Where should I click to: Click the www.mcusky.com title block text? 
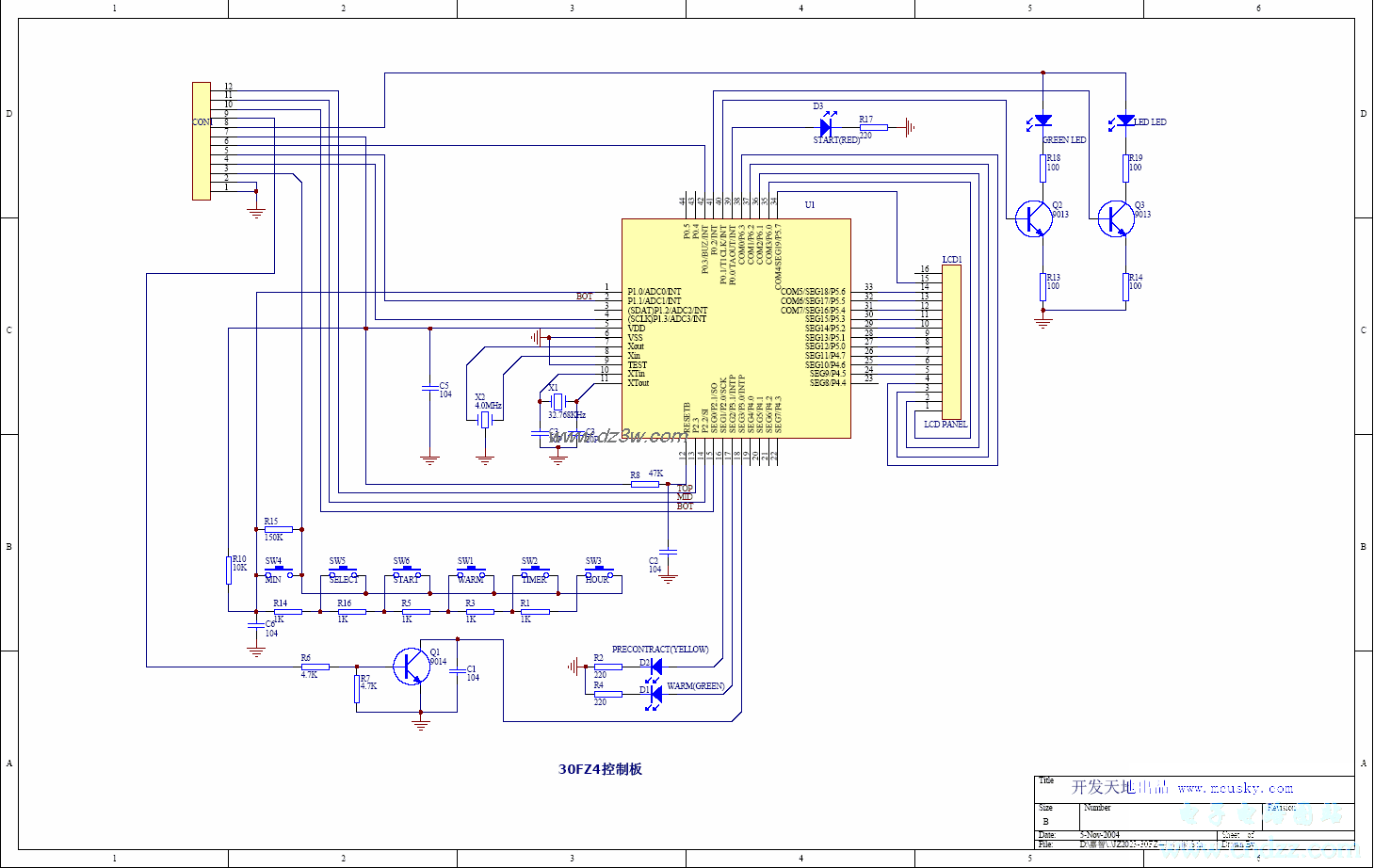pyautogui.click(x=1235, y=788)
